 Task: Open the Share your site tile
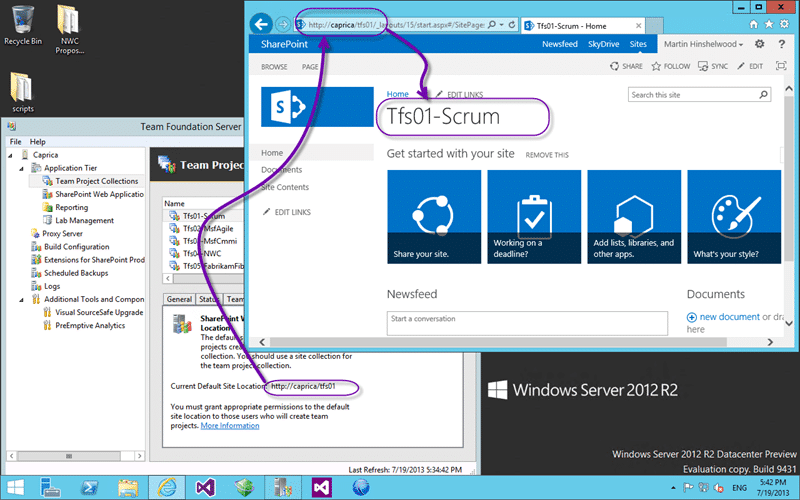[434, 217]
